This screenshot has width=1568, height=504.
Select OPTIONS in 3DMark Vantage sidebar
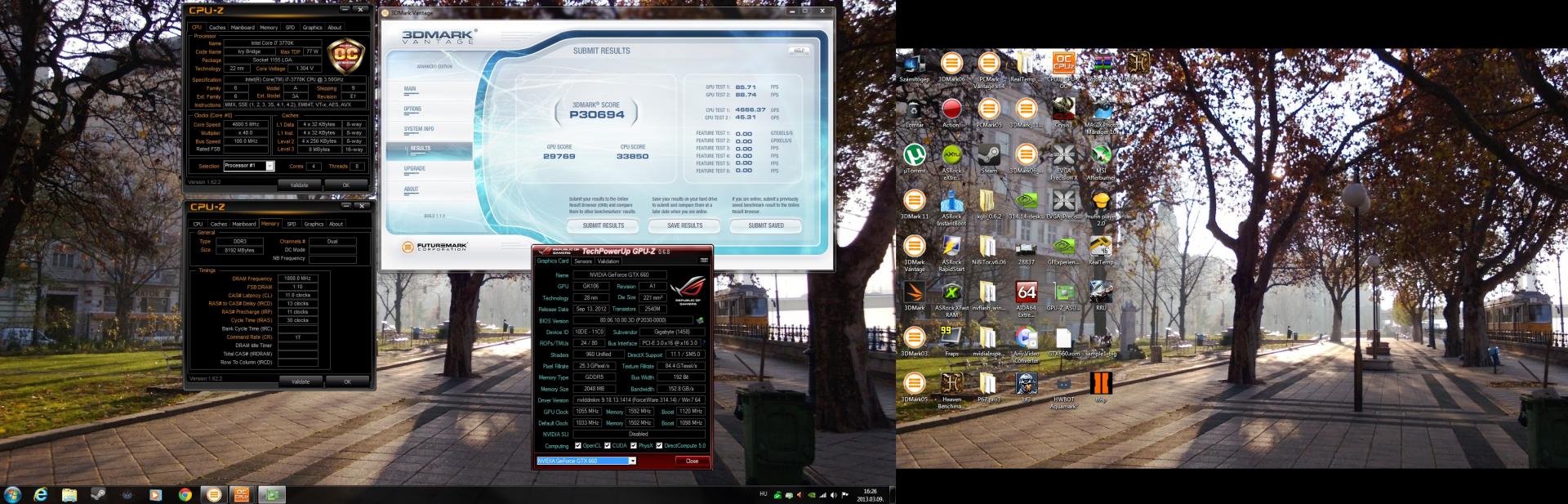(413, 109)
